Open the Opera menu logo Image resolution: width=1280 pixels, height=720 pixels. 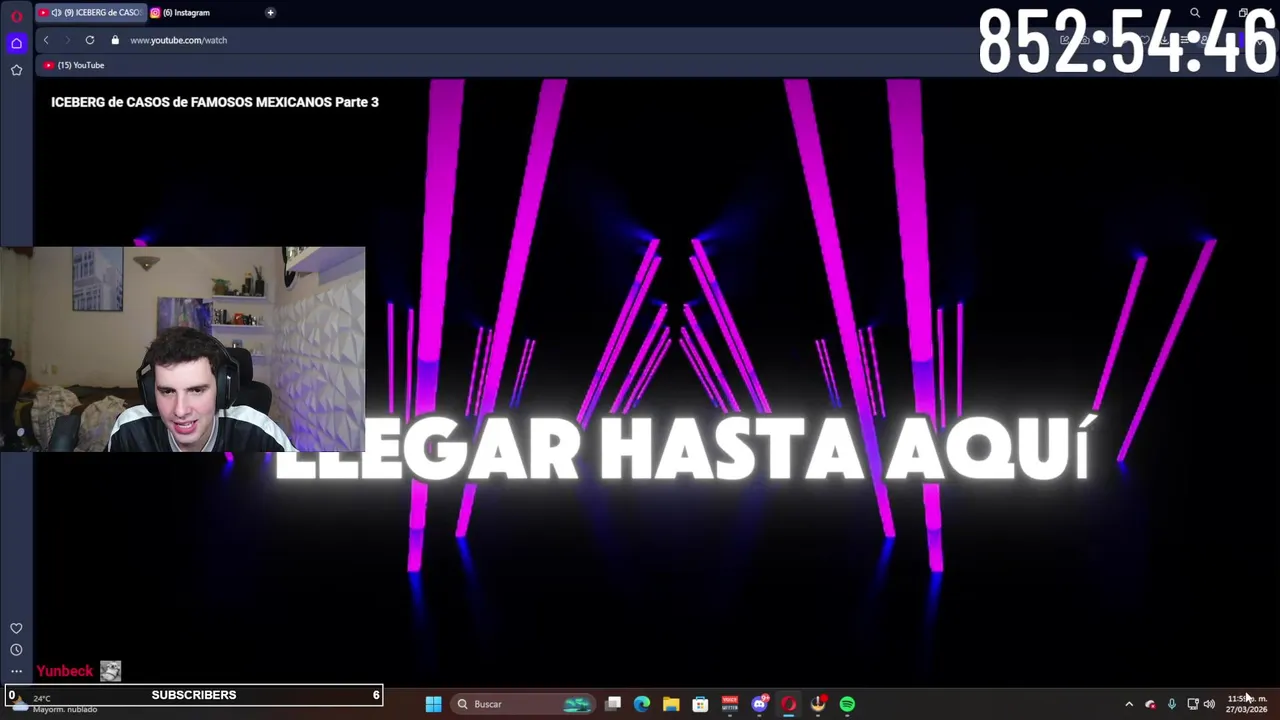coord(16,15)
